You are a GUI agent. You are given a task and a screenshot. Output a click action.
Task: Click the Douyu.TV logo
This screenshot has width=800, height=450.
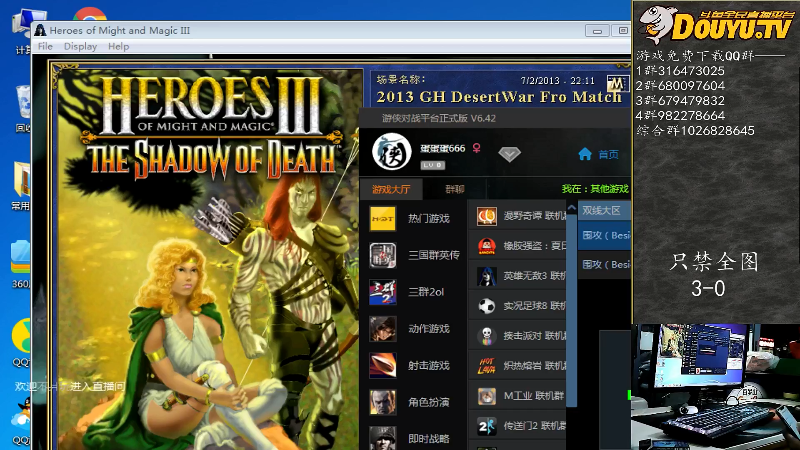tap(716, 24)
